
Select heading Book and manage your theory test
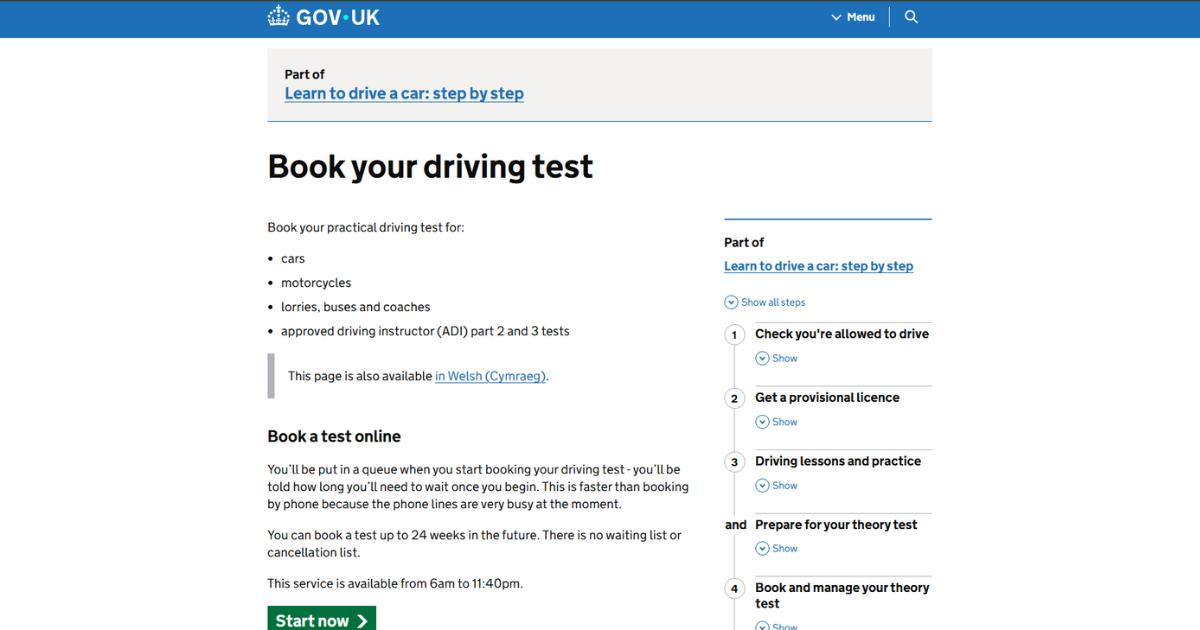click(x=842, y=595)
